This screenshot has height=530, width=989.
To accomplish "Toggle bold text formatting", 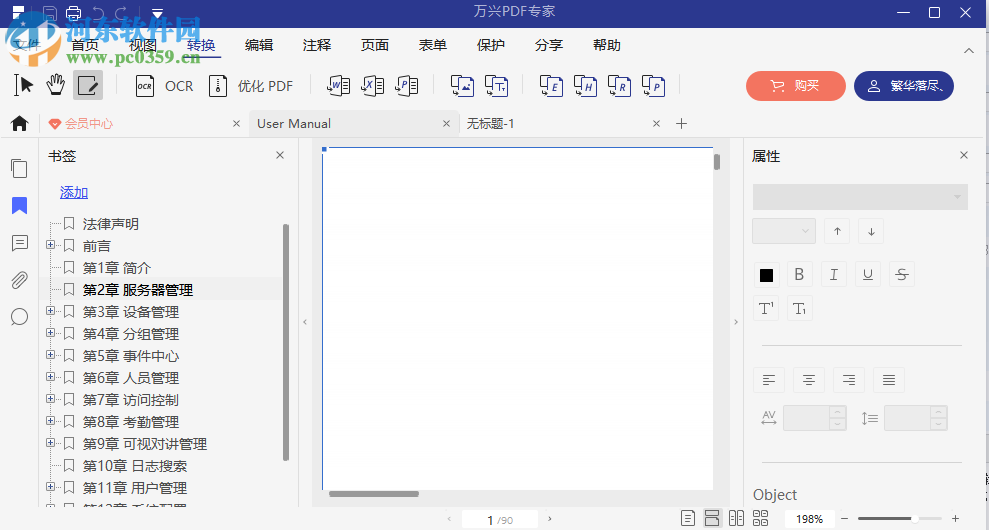I will coord(799,274).
